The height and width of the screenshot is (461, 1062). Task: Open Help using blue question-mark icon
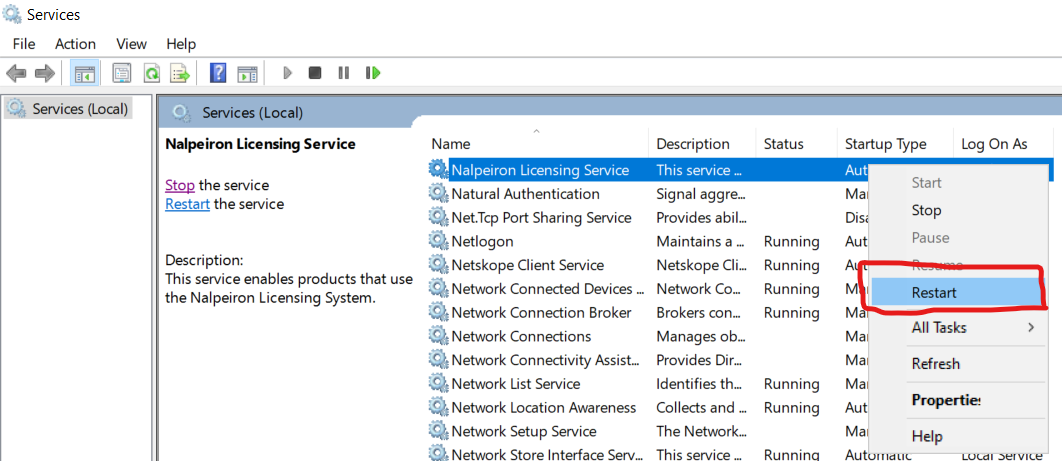pos(218,73)
